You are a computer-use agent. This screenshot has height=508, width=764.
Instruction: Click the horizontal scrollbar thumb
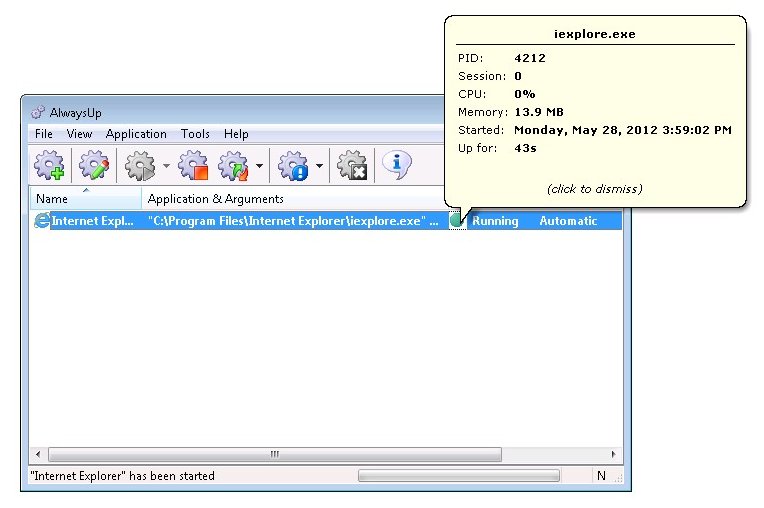[x=275, y=454]
